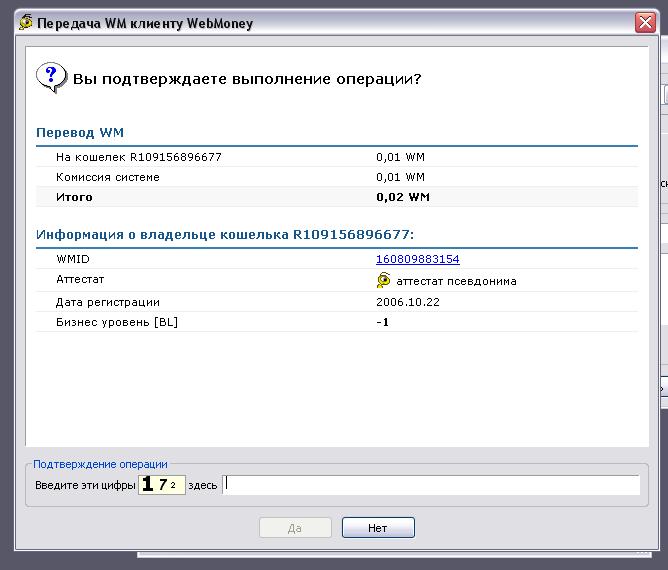Click the Нет button
This screenshot has width=668, height=570.
click(x=378, y=528)
